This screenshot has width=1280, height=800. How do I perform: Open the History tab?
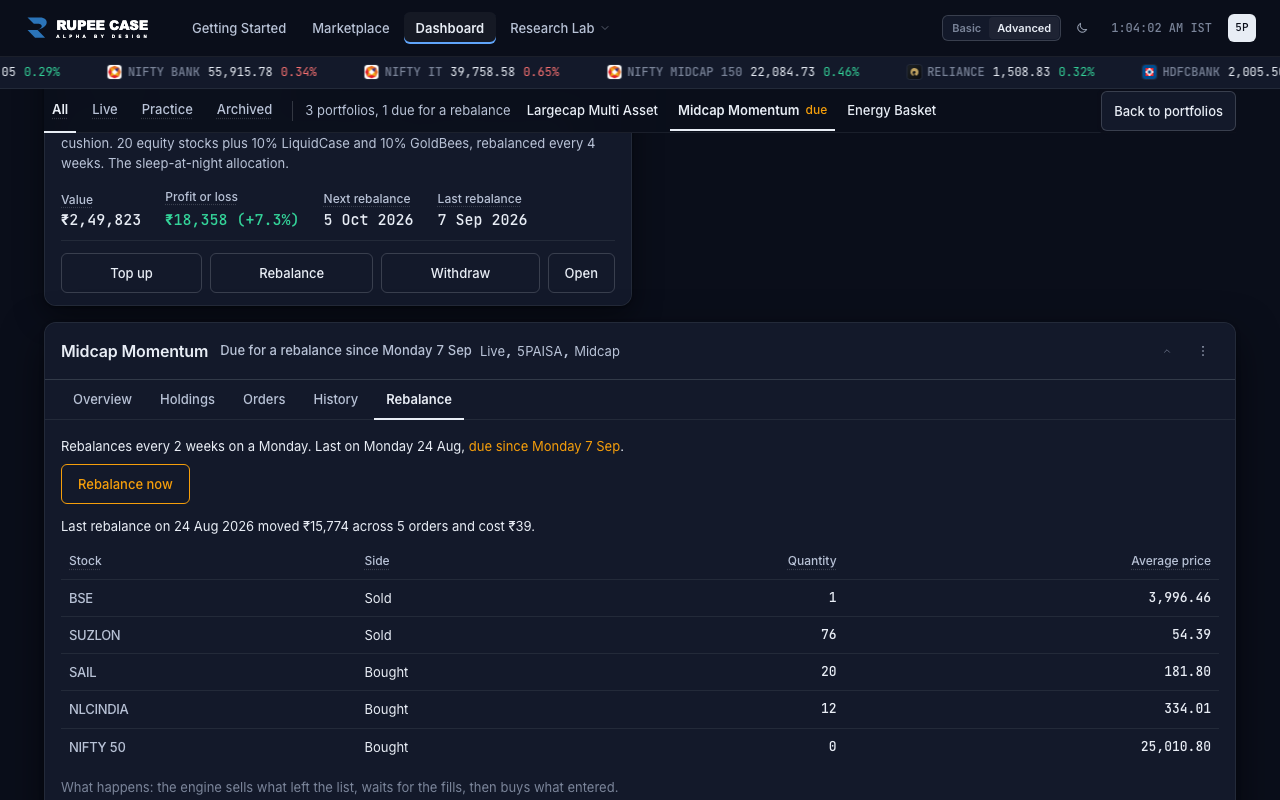[335, 399]
